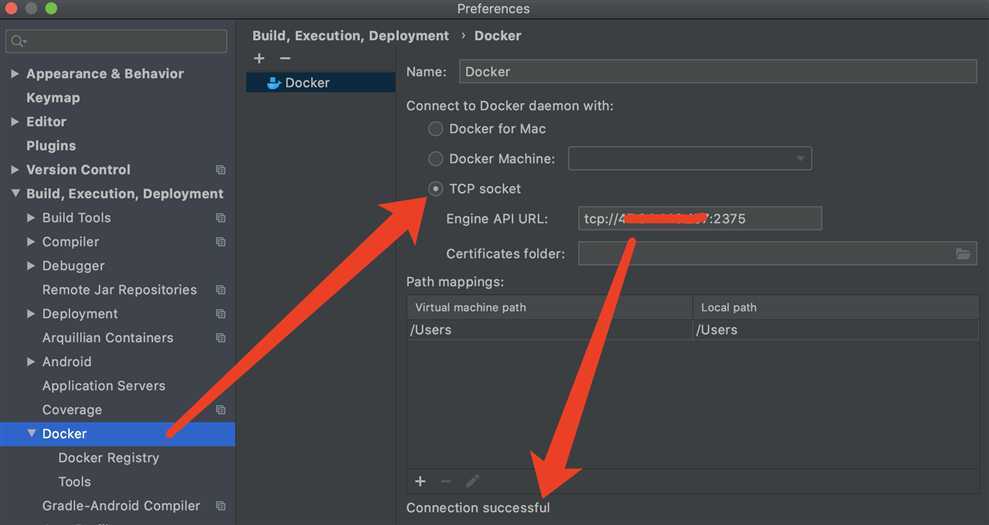Click Engine API URL field
This screenshot has height=525, width=989.
[700, 218]
